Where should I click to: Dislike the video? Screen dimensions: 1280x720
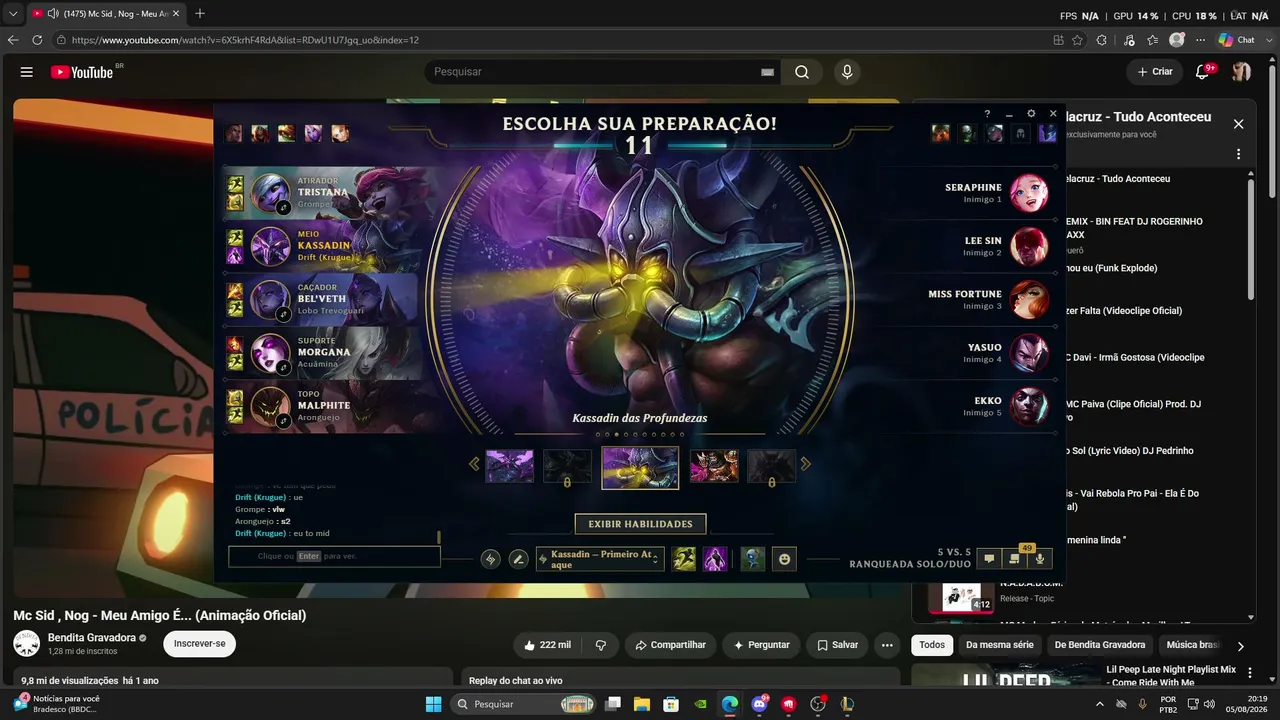click(601, 645)
